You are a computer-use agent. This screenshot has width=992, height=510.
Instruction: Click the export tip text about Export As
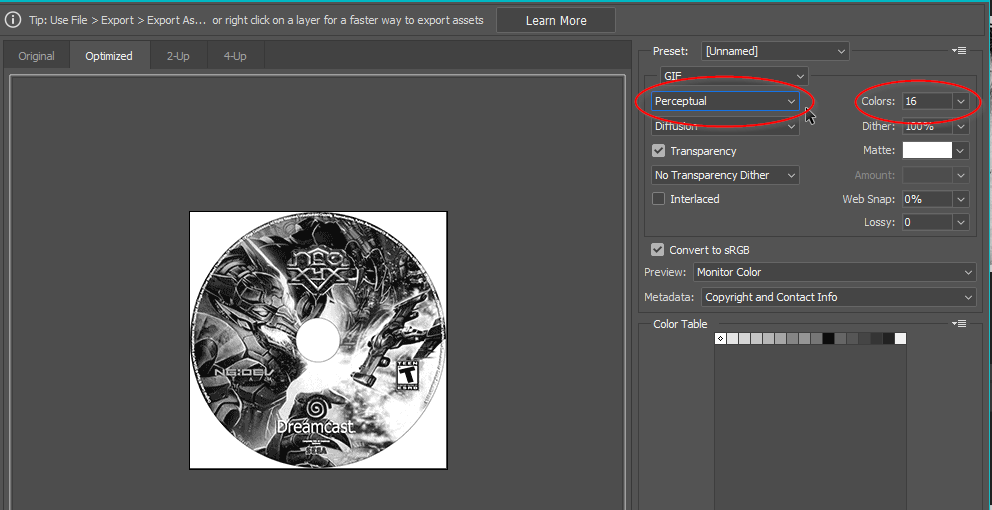(x=256, y=20)
